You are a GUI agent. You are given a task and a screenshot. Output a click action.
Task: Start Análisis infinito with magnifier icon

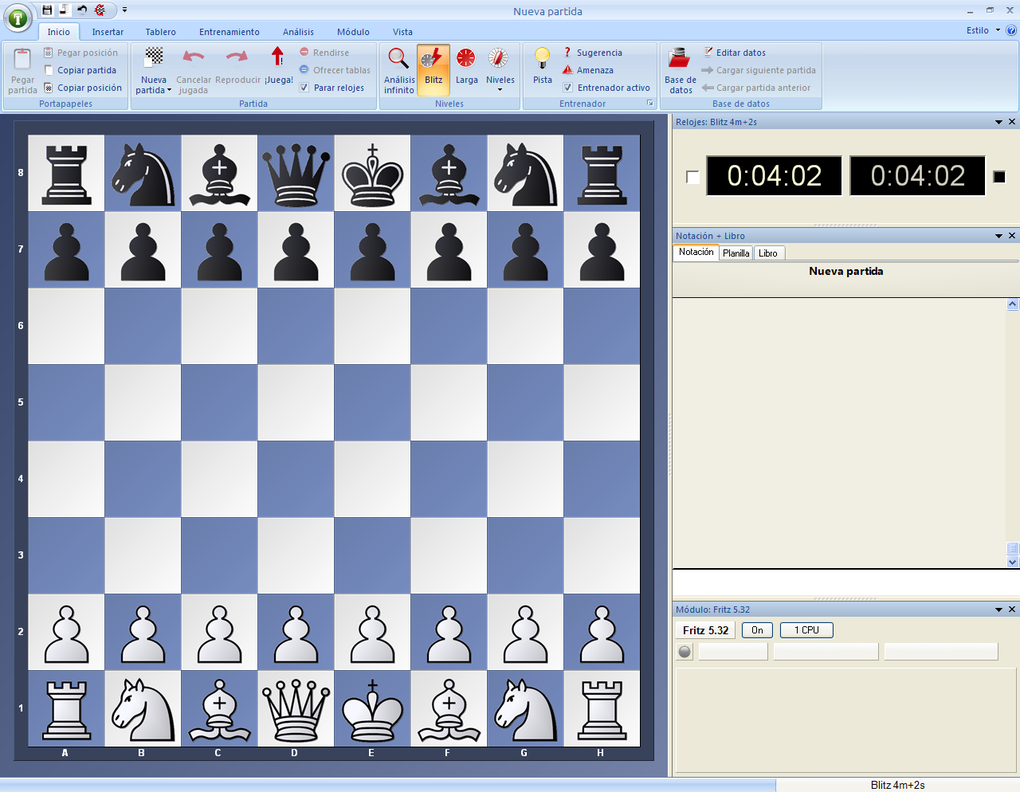pos(398,58)
